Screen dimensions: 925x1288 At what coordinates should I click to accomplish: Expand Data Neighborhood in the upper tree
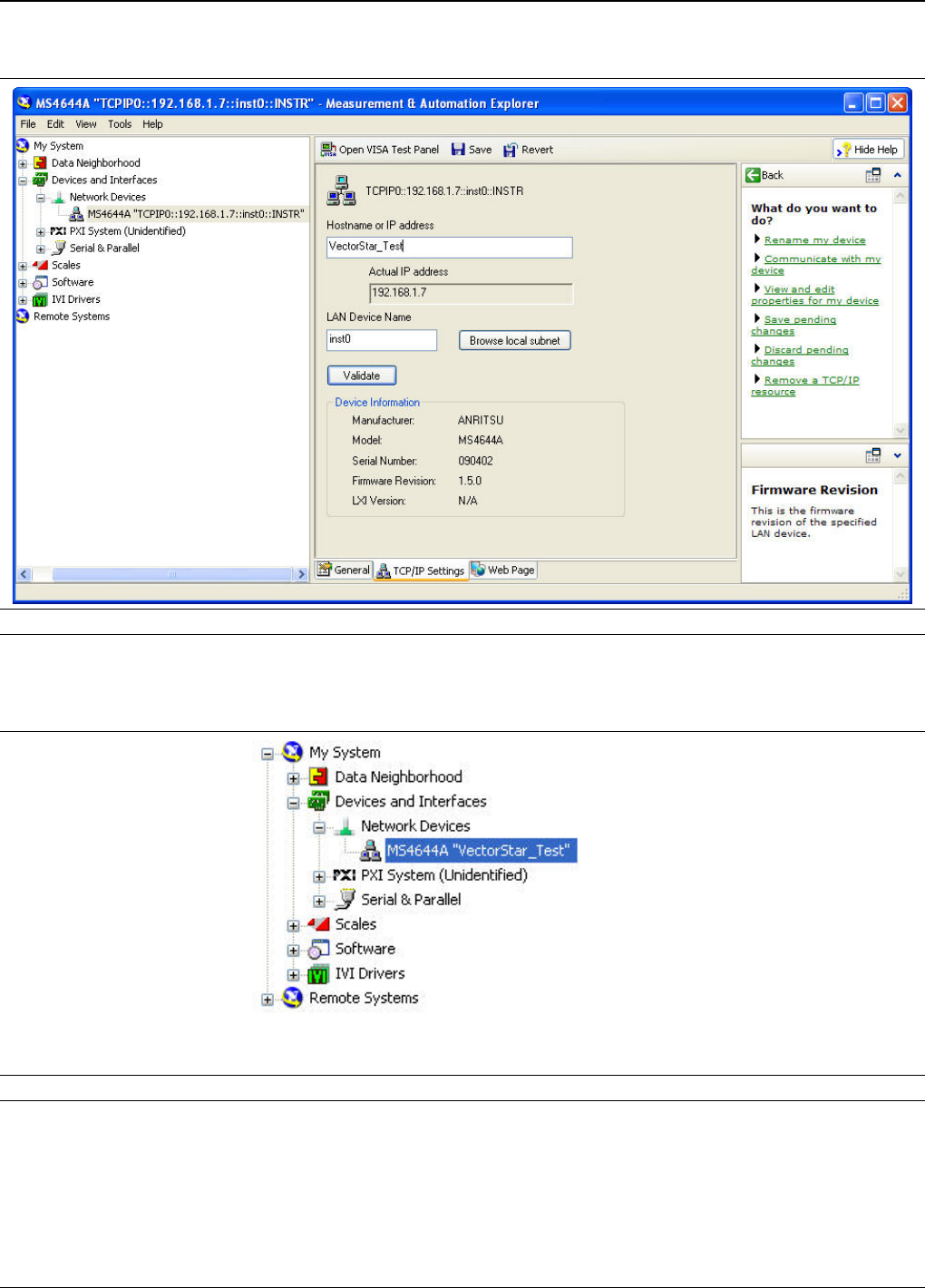23,164
